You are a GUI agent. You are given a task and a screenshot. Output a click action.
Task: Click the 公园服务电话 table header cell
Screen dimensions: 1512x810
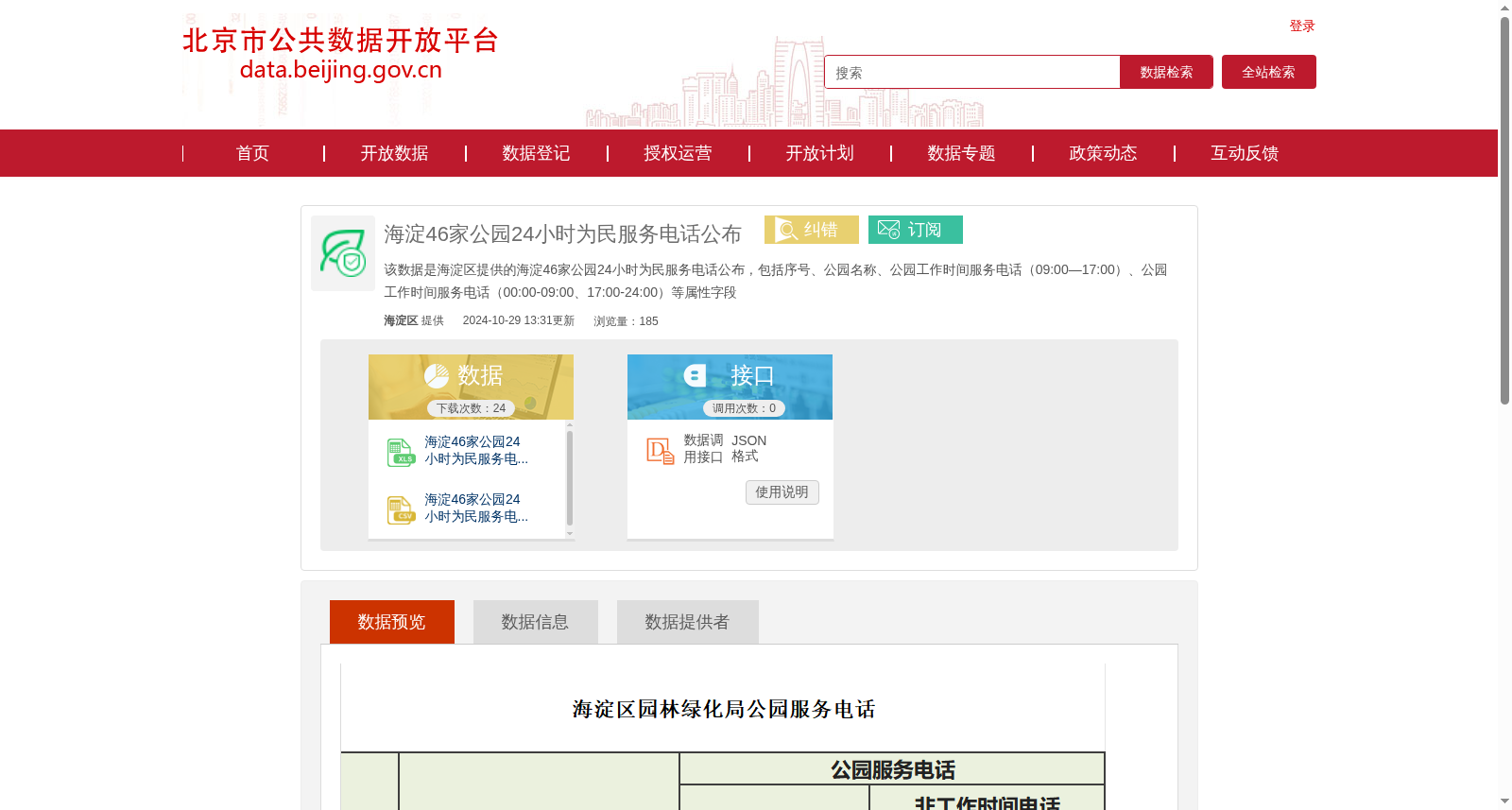(x=892, y=769)
